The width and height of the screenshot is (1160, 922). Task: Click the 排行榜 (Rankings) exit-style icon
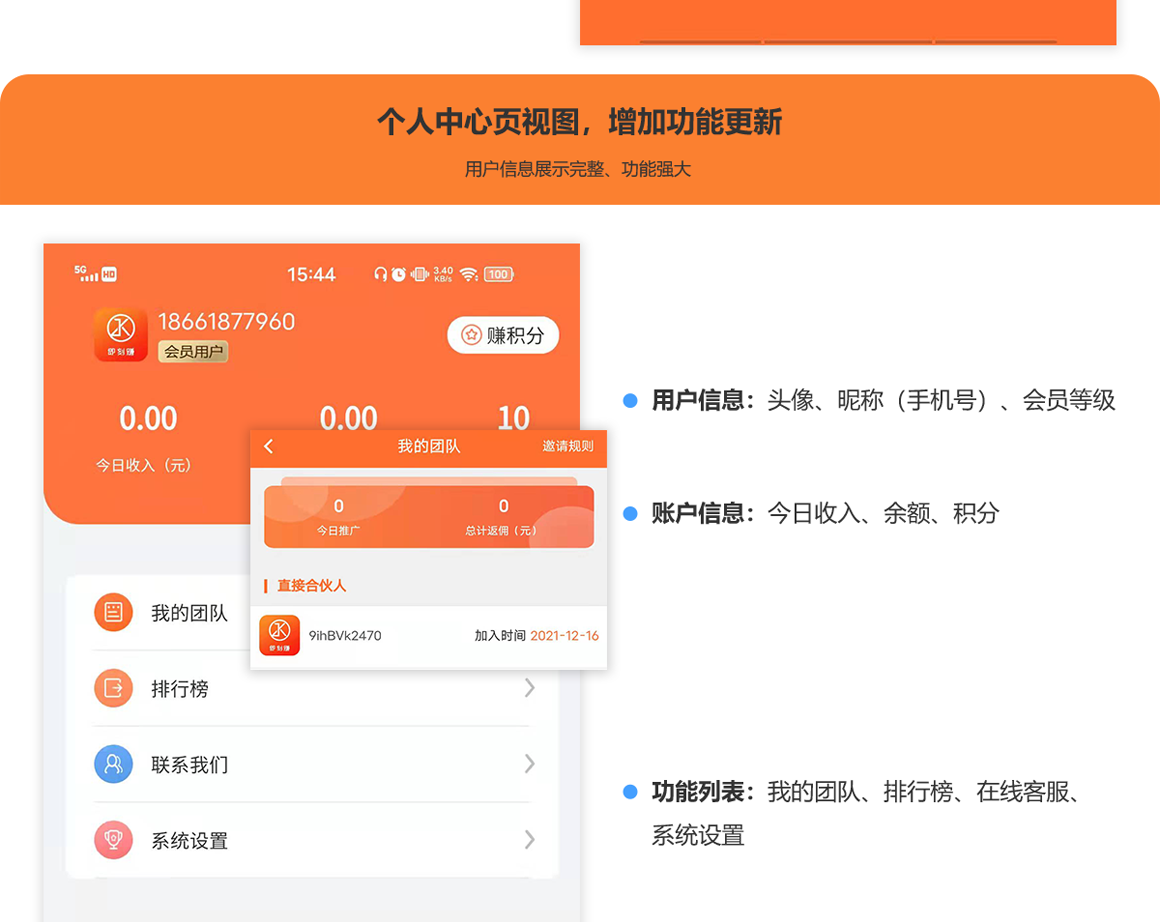coord(113,688)
